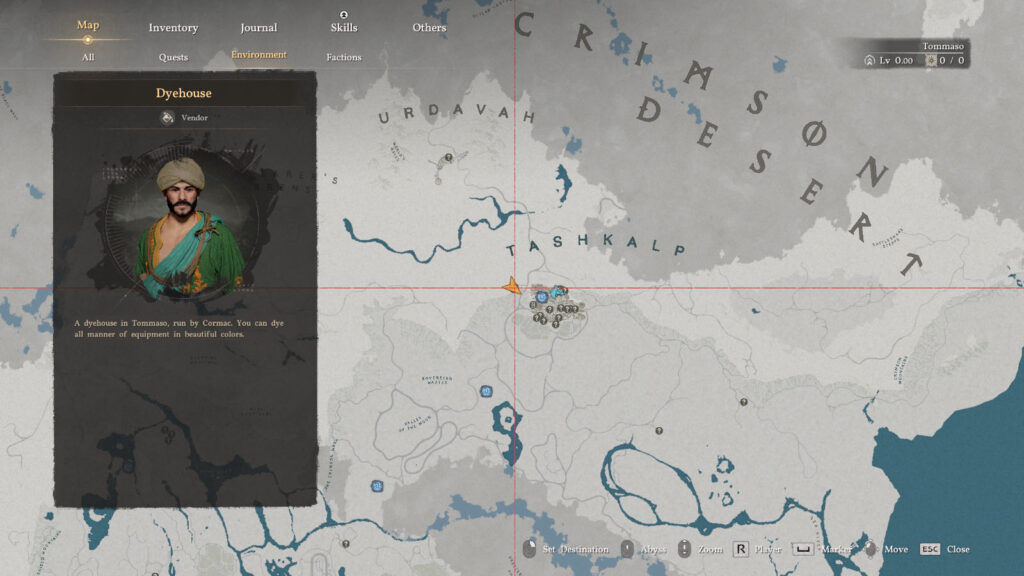Click the Player label
Screen dimensions: 1024x576
pyautogui.click(x=768, y=549)
